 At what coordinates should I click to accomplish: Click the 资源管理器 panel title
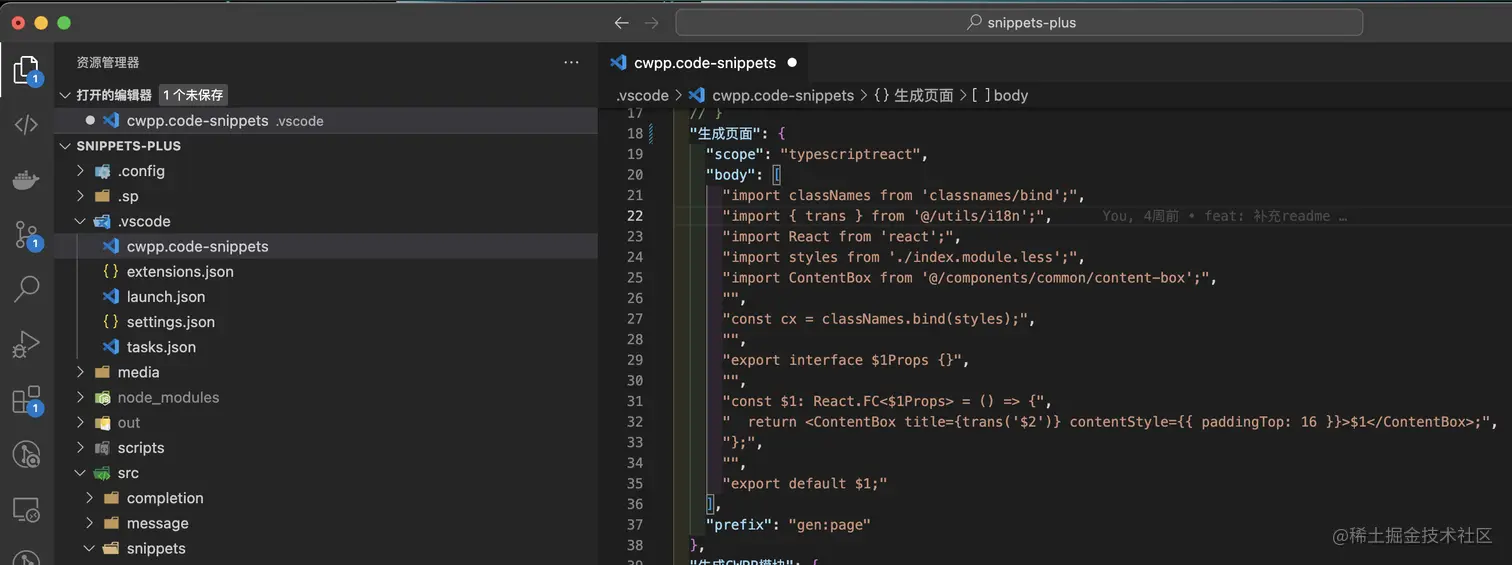[x=108, y=62]
